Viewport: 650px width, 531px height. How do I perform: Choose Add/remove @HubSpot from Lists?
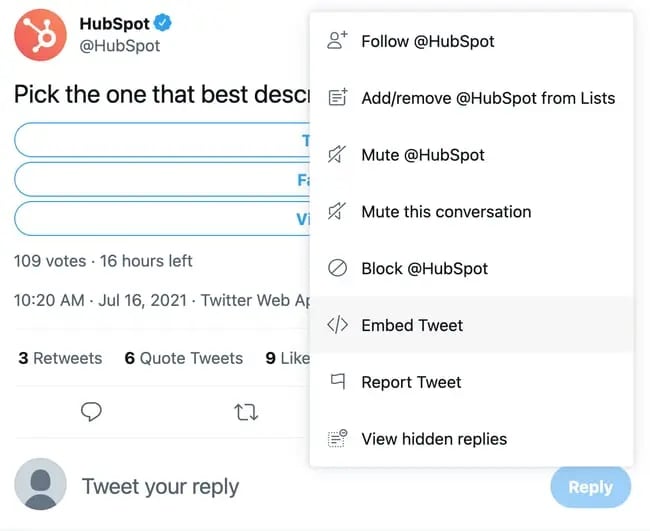tap(488, 98)
